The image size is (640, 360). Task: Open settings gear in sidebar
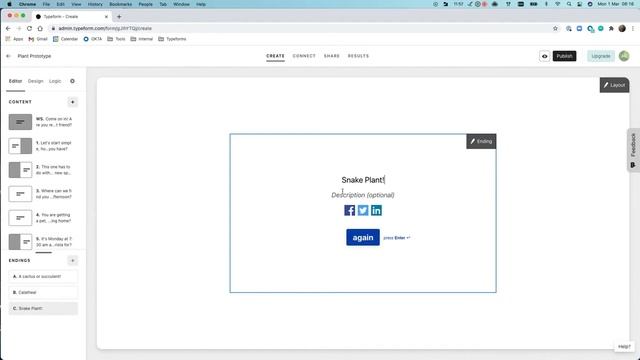pyautogui.click(x=72, y=81)
